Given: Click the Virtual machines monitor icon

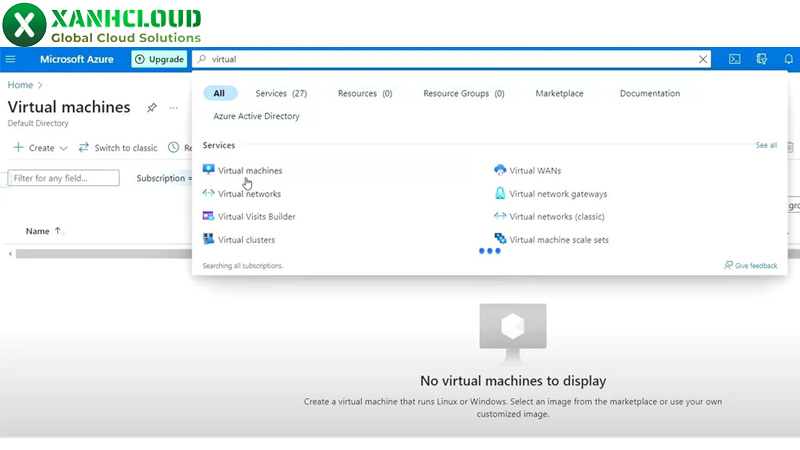Looking at the screenshot, I should (x=208, y=169).
